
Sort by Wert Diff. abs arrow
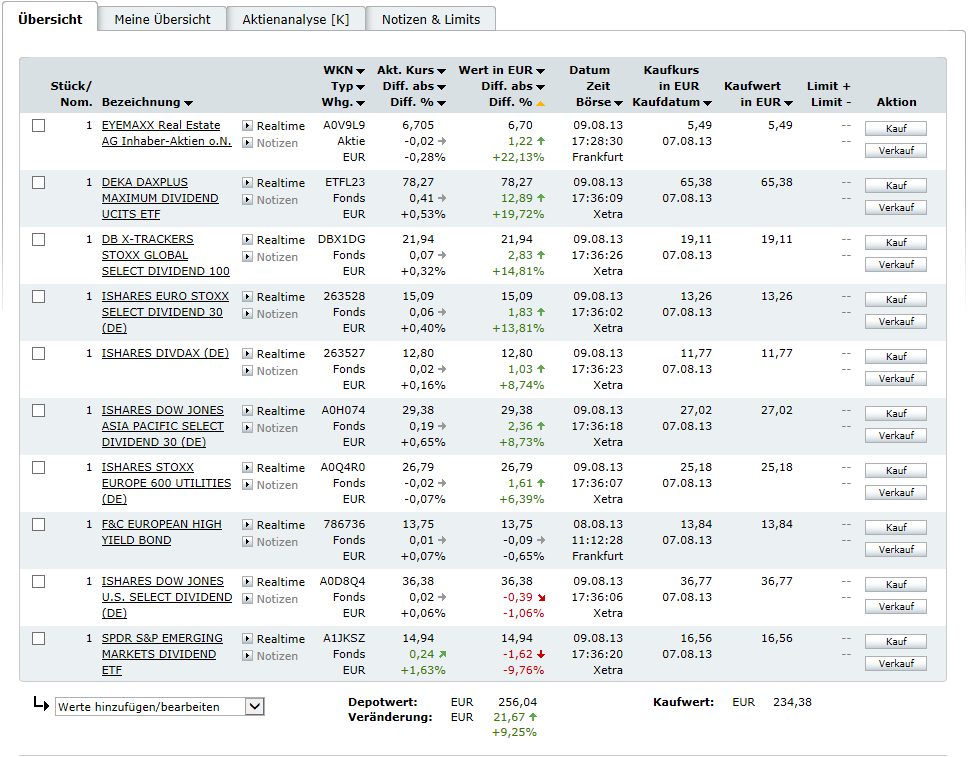(x=541, y=87)
